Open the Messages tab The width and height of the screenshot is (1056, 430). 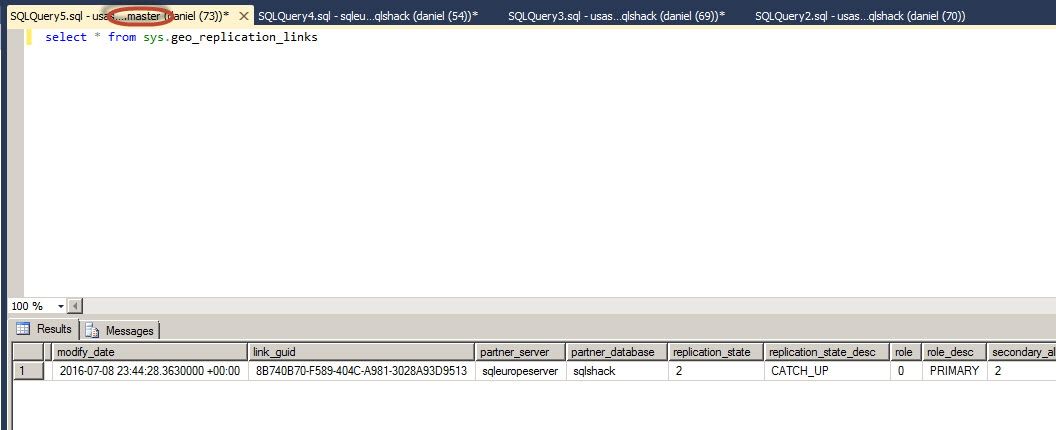pos(120,331)
